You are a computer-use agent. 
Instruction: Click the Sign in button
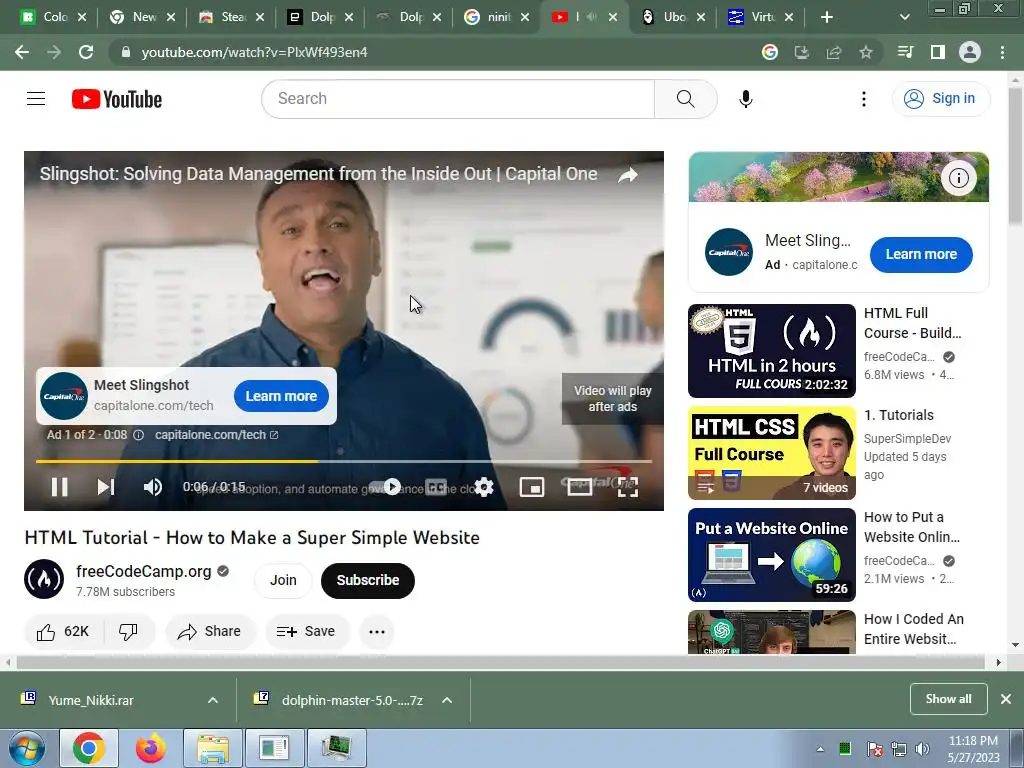pyautogui.click(x=940, y=99)
